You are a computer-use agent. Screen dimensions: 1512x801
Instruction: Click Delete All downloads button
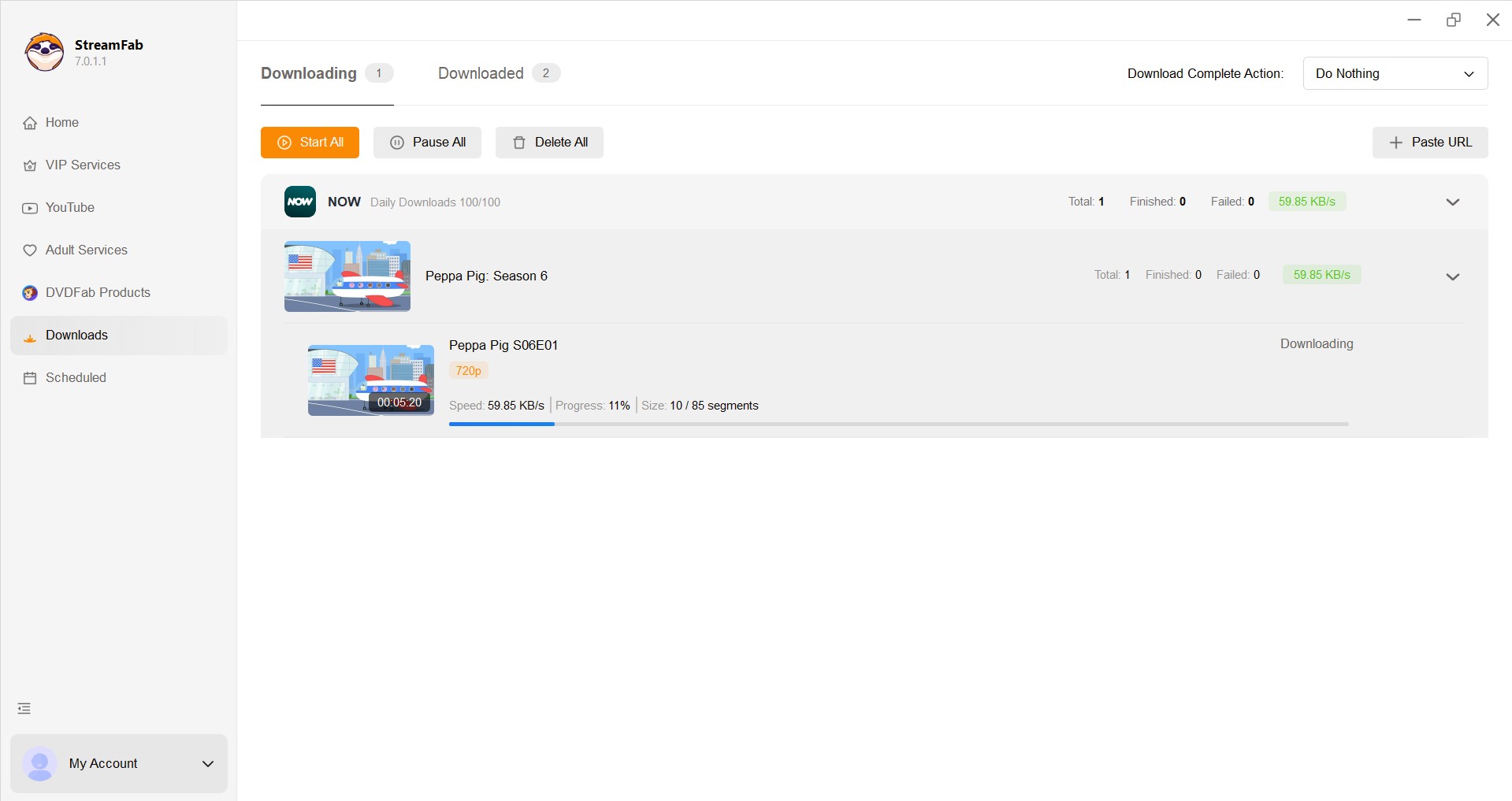(x=549, y=143)
